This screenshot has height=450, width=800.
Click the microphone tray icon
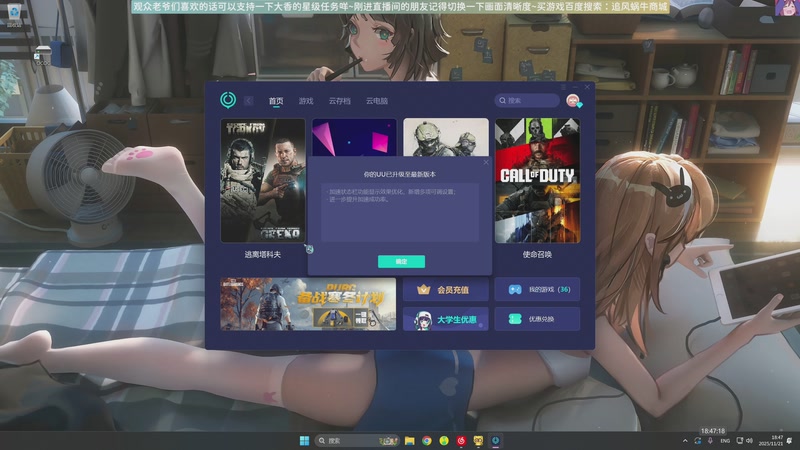(710, 441)
